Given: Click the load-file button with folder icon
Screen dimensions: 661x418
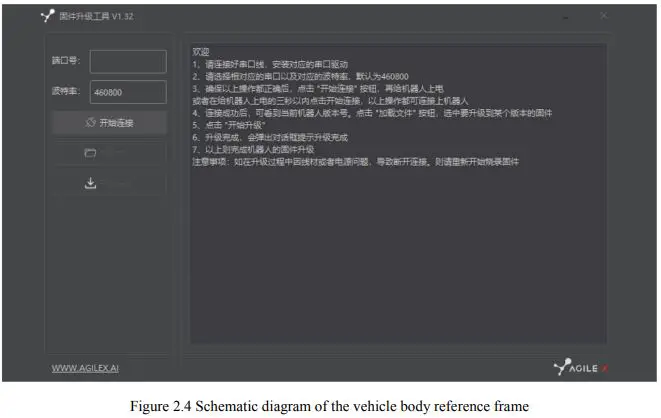Looking at the screenshot, I should tap(110, 153).
